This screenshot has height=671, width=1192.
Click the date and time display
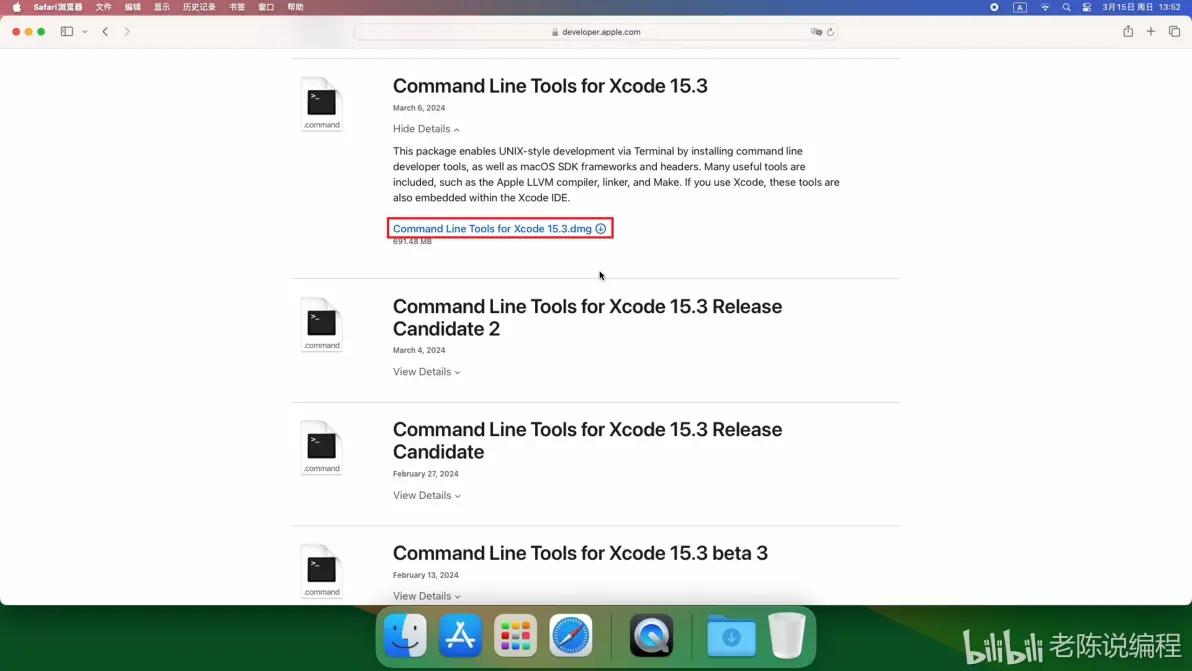click(1141, 7)
